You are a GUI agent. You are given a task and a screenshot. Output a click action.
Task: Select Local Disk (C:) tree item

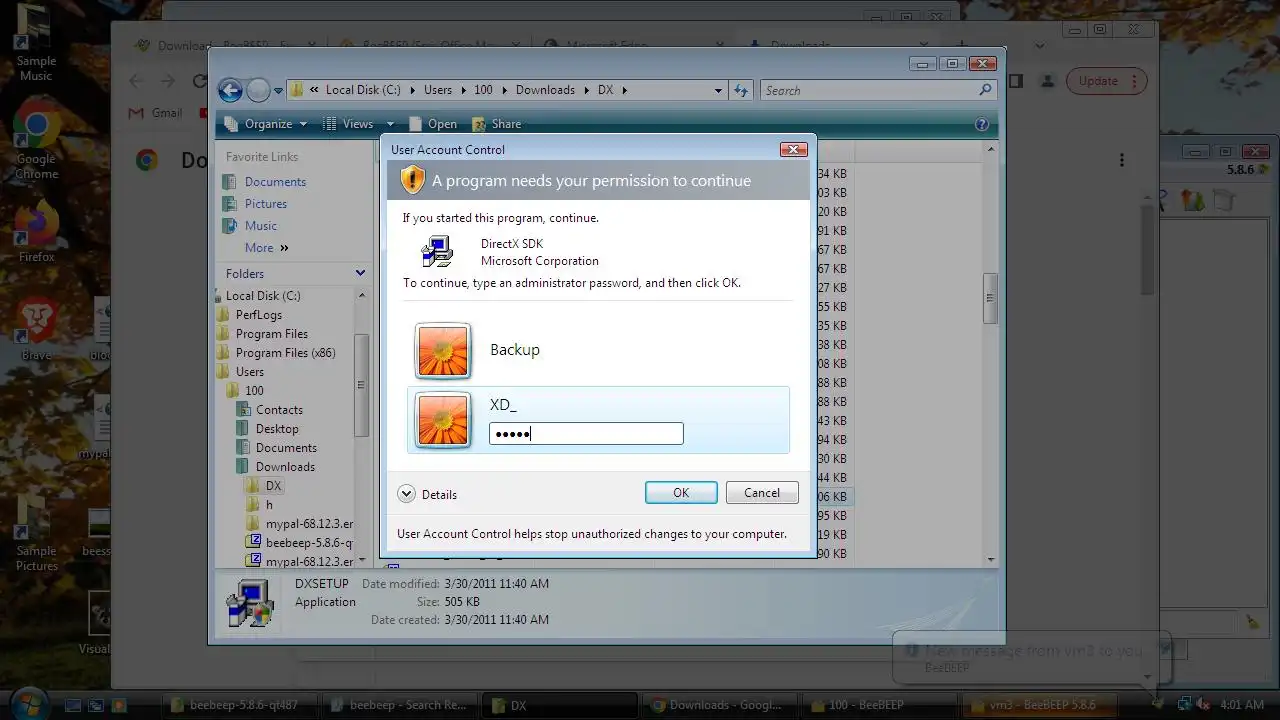click(262, 296)
